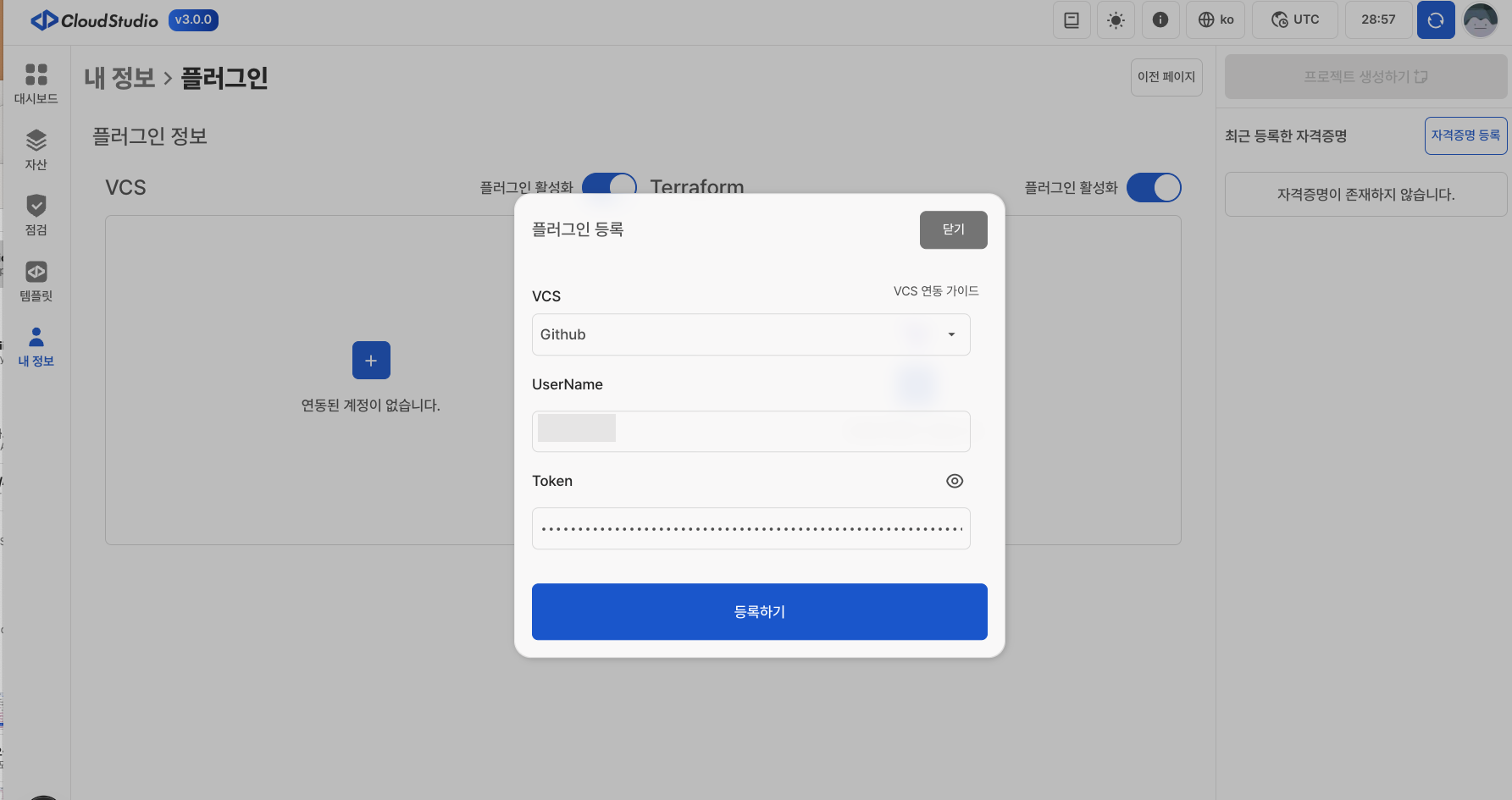Toggle VCS plugin activation switch
This screenshot has height=800, width=1512.
(x=610, y=185)
